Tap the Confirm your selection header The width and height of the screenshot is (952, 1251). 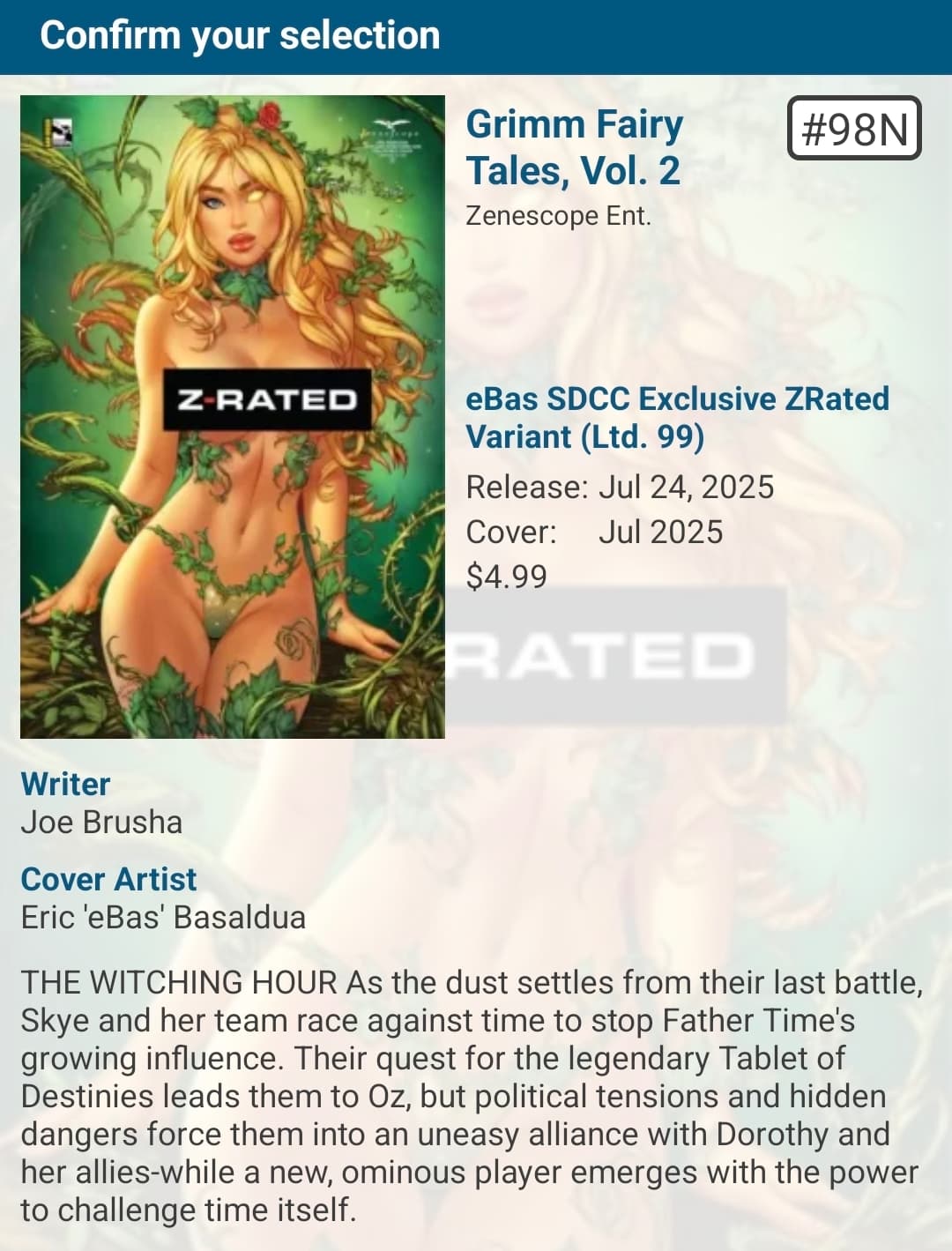[240, 35]
